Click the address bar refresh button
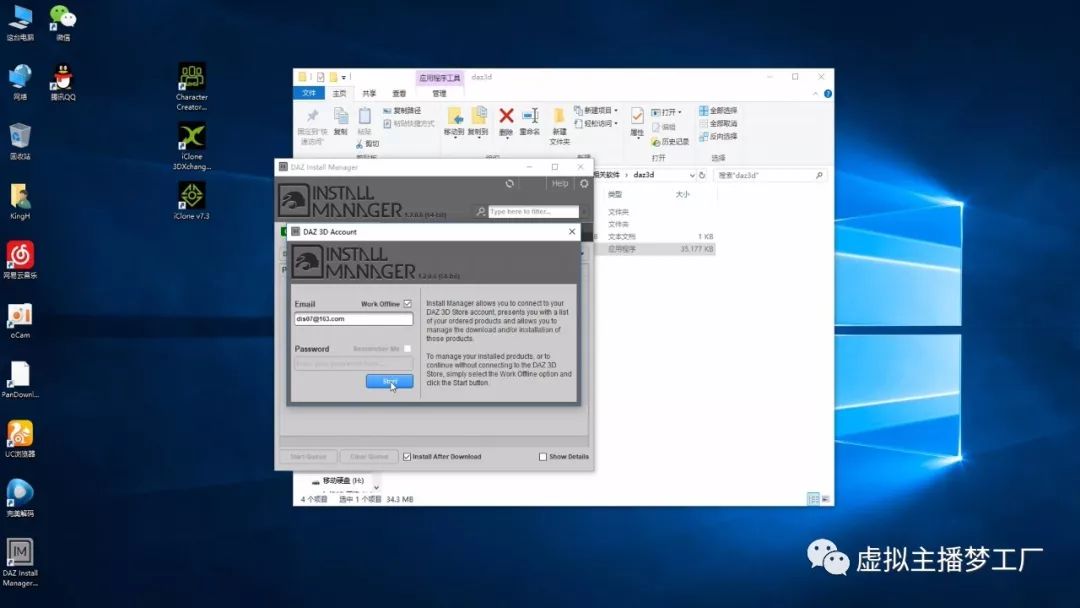Viewport: 1080px width, 608px height. click(x=703, y=176)
